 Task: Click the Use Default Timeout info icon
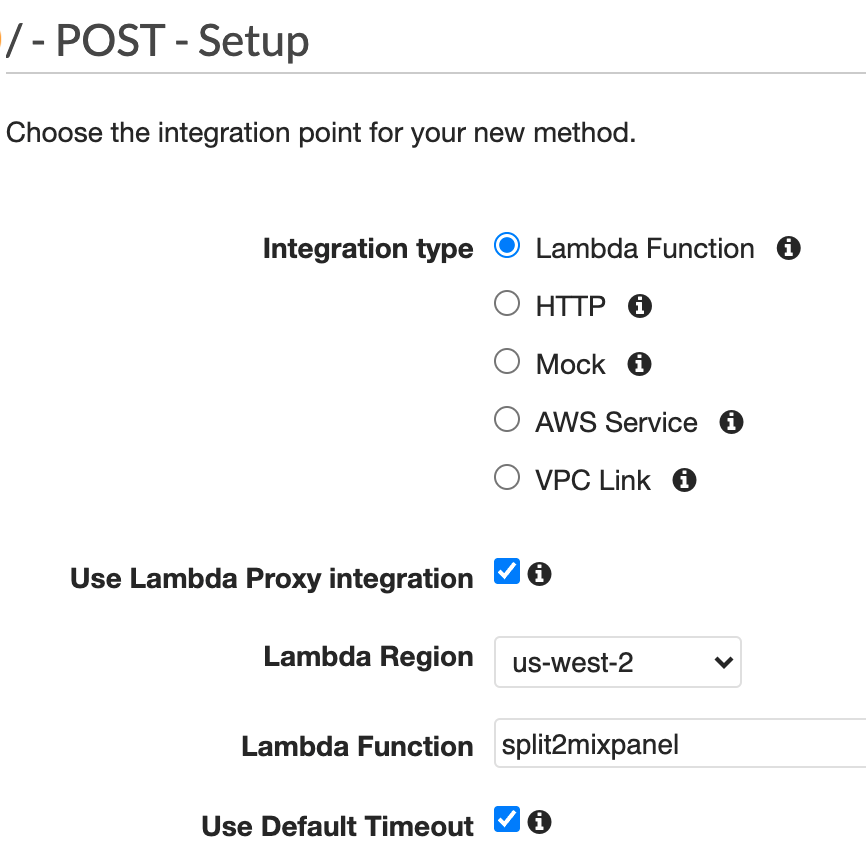[538, 822]
